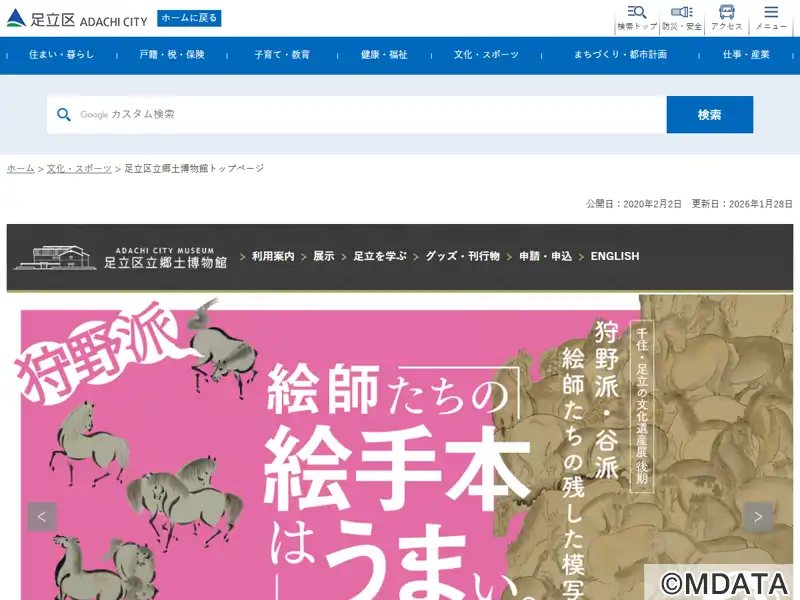The width and height of the screenshot is (800, 600).
Task: Click the Adachi City Museum logo
Action: pos(120,257)
